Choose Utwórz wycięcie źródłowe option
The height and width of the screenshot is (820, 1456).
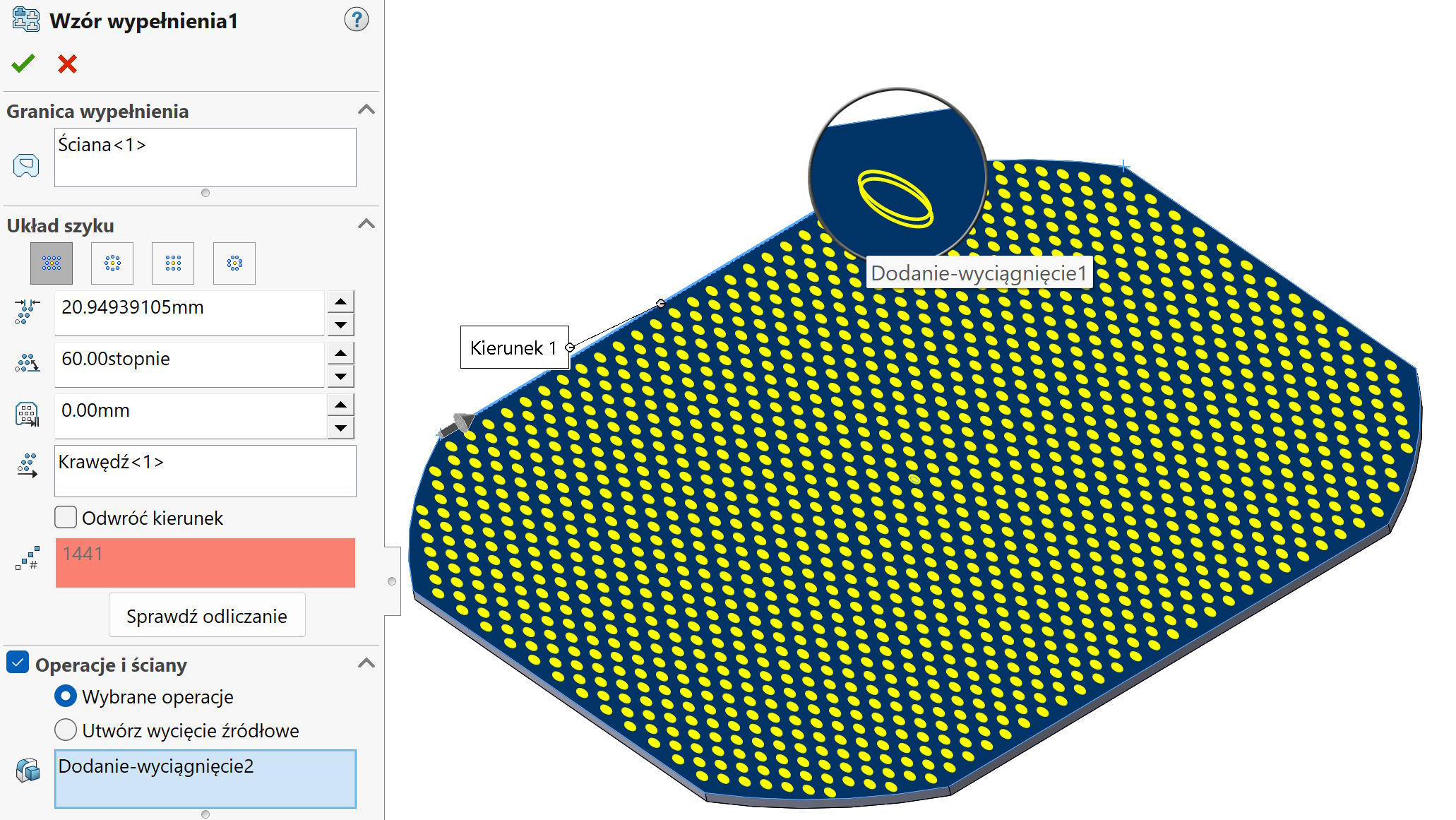pos(66,730)
